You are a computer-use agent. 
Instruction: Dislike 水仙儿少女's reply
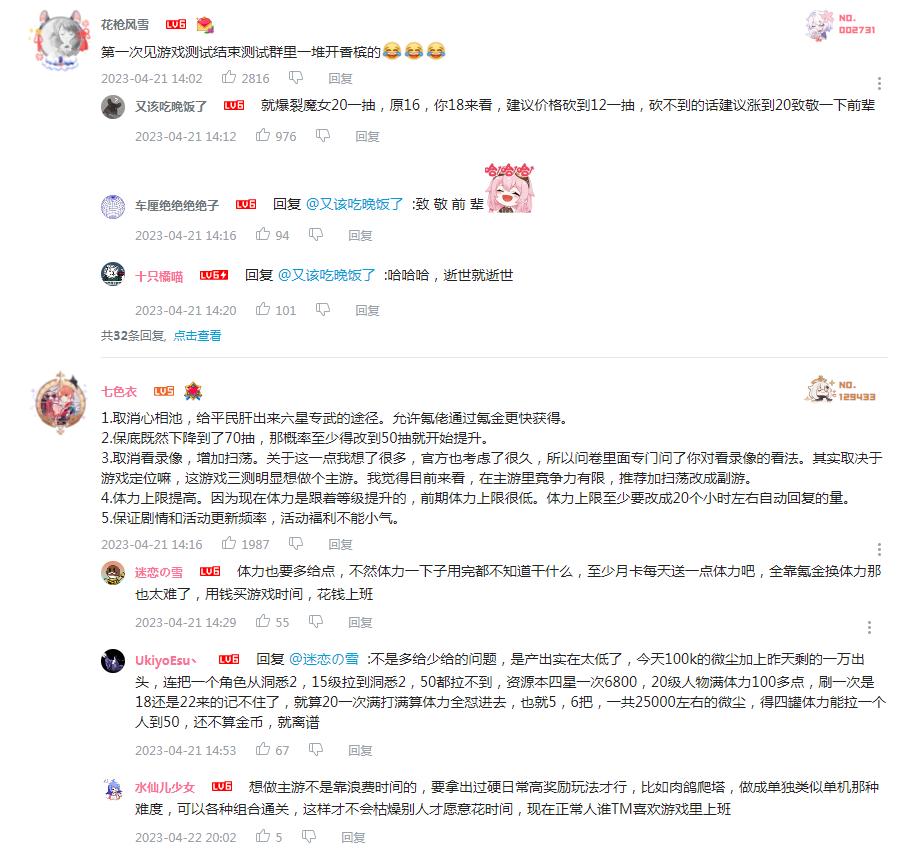pos(309,837)
